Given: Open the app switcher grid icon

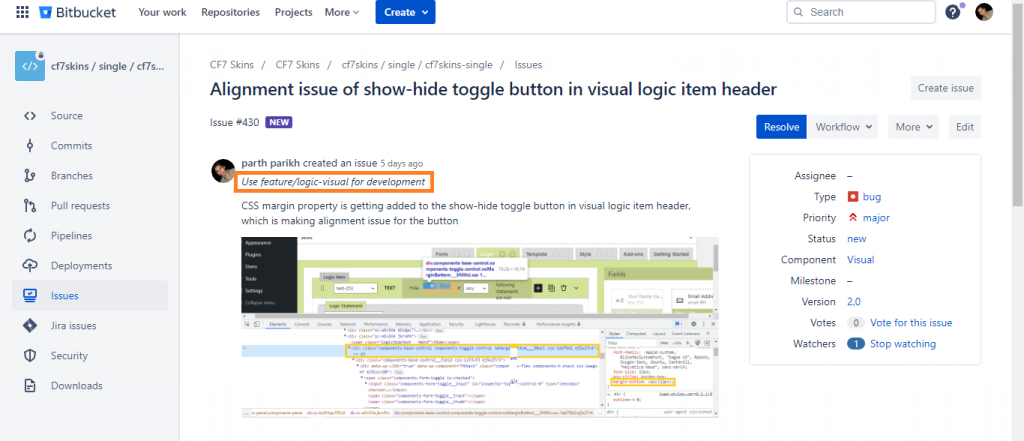Looking at the screenshot, I should [21, 12].
